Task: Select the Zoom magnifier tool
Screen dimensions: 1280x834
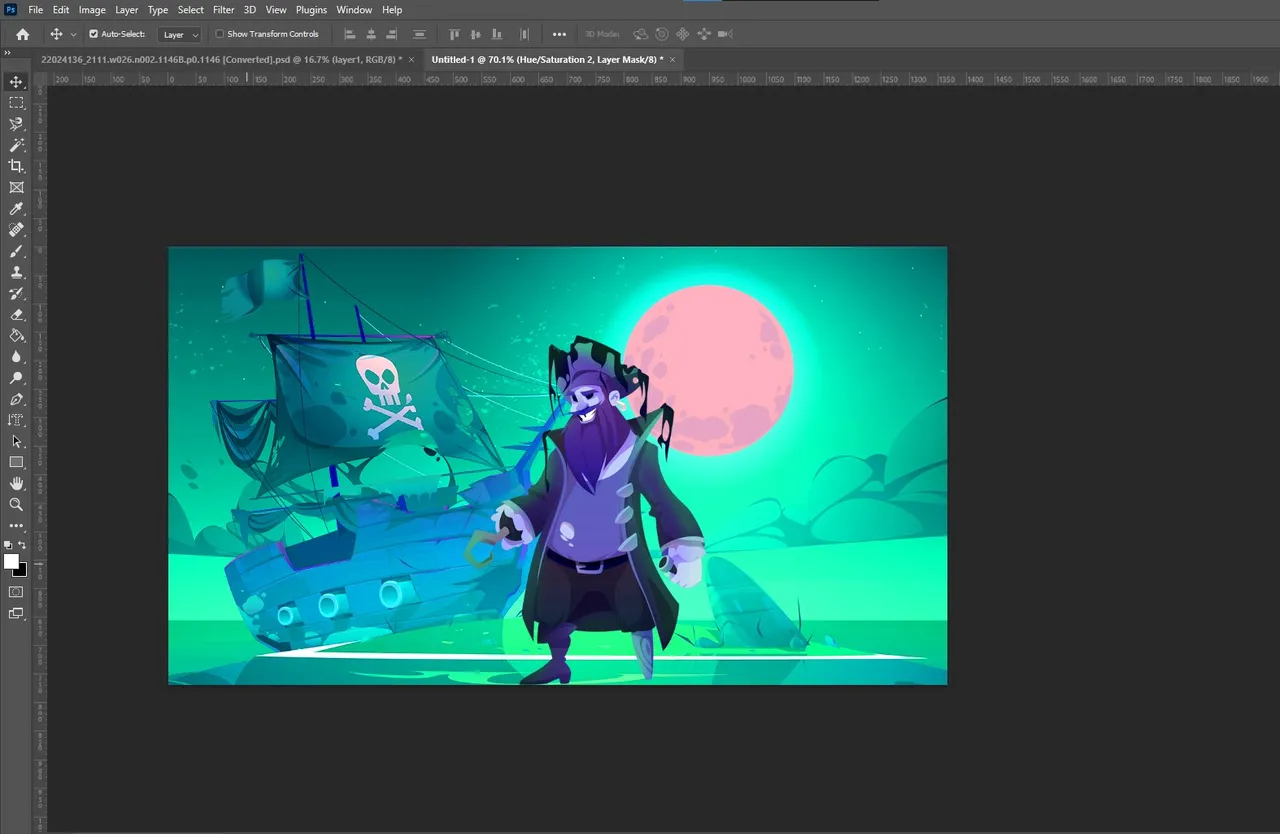Action: click(16, 504)
